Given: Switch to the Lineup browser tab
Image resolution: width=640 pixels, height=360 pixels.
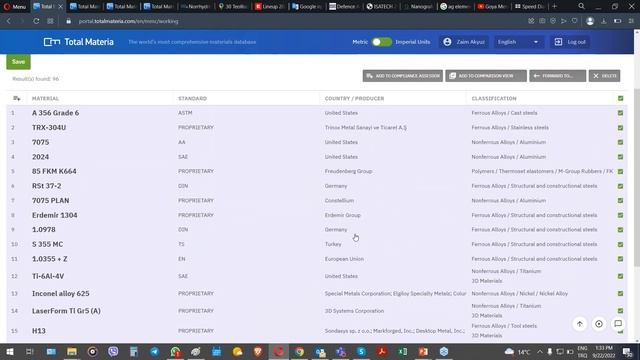Looking at the screenshot, I should tap(269, 6).
